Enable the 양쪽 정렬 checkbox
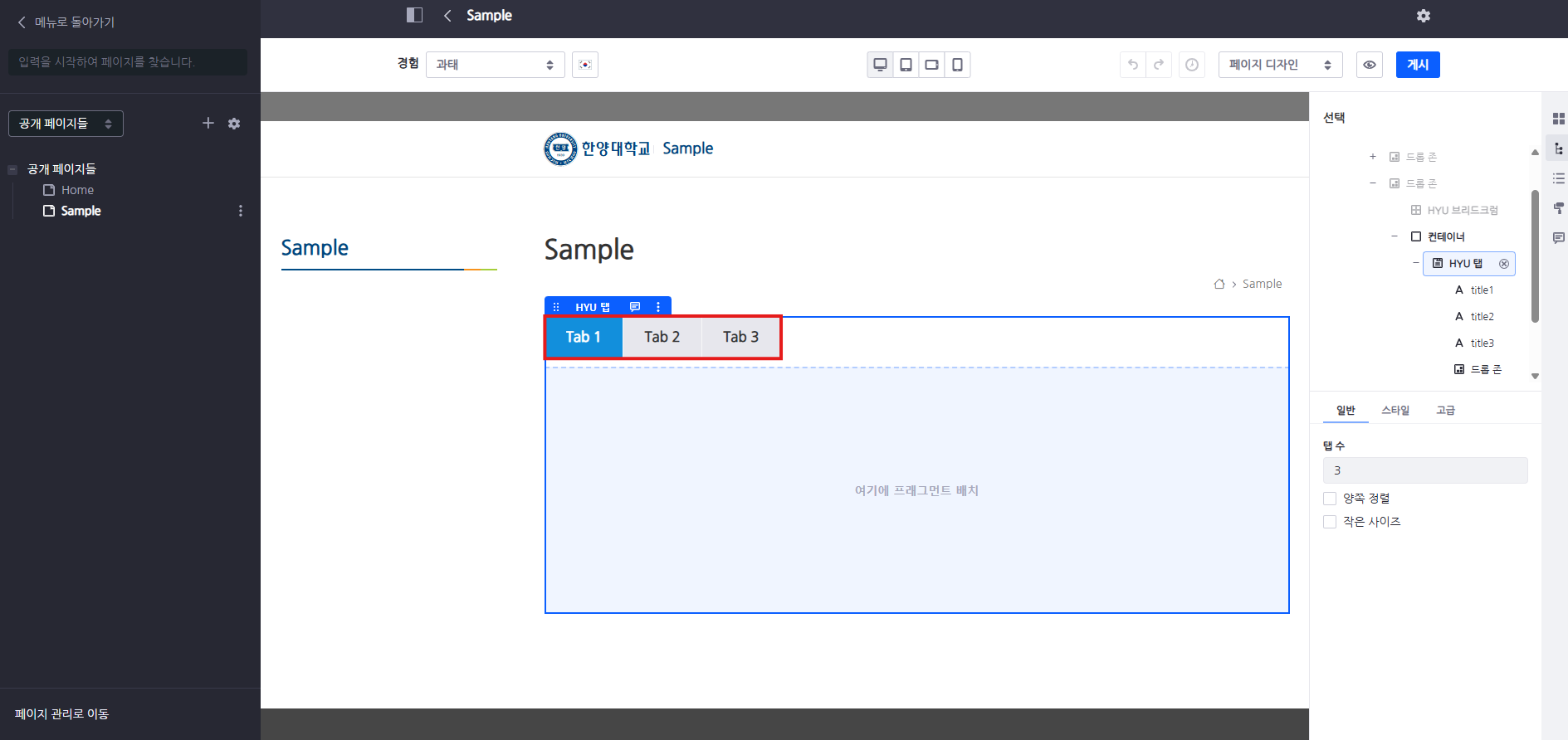 tap(1330, 499)
